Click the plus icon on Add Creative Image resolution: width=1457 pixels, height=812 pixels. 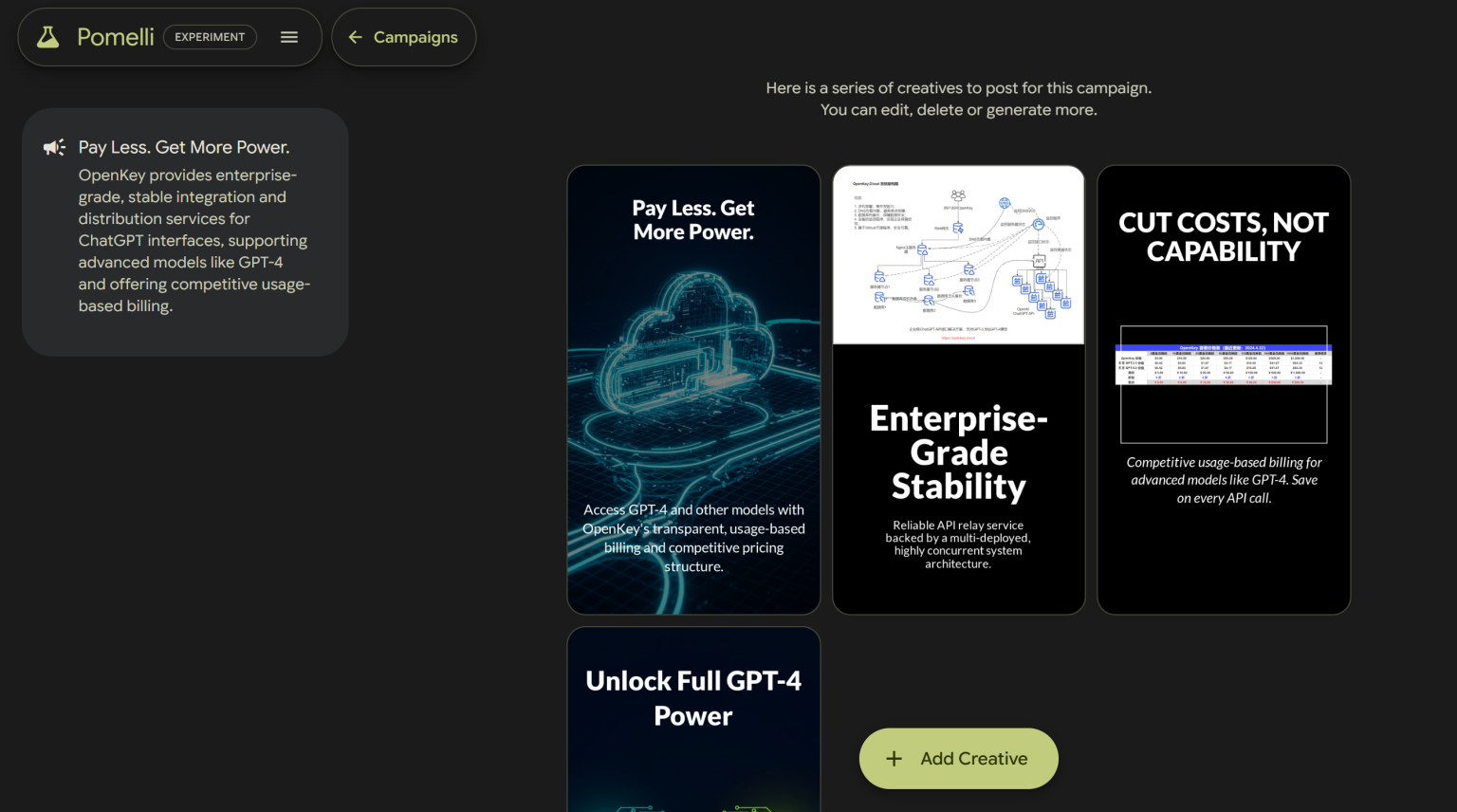pos(894,759)
